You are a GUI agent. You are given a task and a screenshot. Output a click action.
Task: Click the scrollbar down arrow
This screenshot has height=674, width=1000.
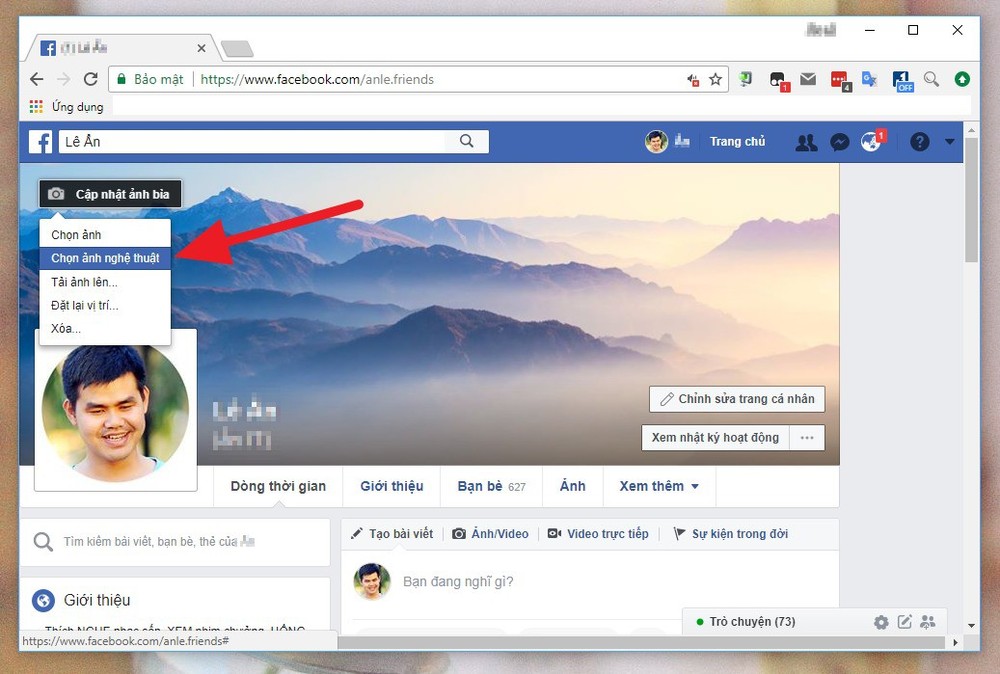point(971,626)
